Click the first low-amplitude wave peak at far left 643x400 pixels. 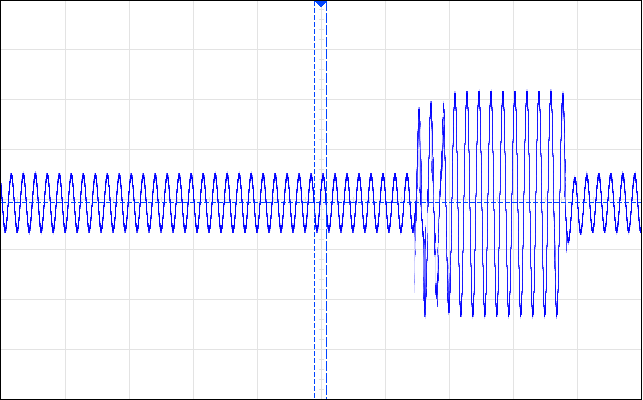pos(11,176)
